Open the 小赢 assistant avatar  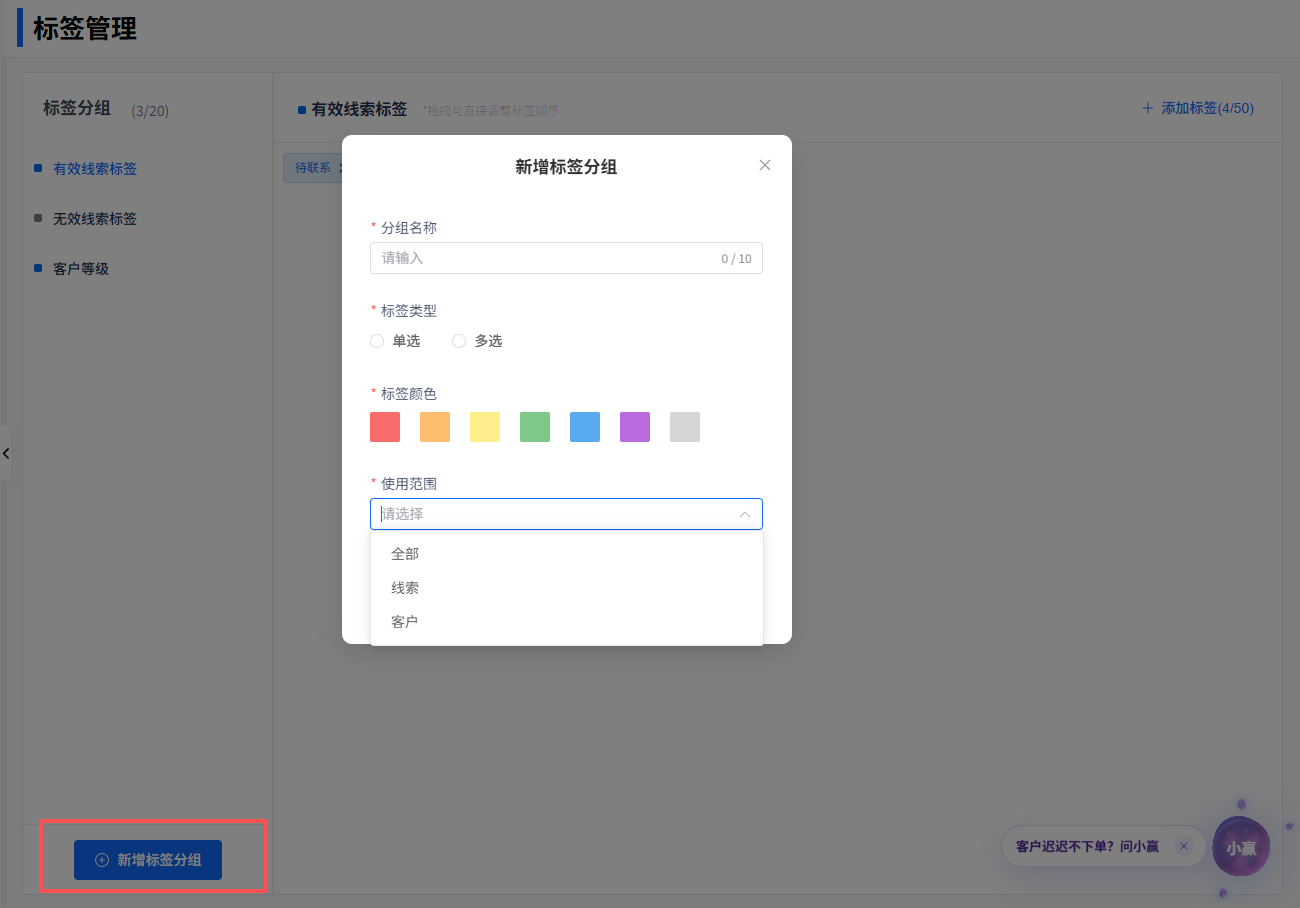click(1240, 847)
